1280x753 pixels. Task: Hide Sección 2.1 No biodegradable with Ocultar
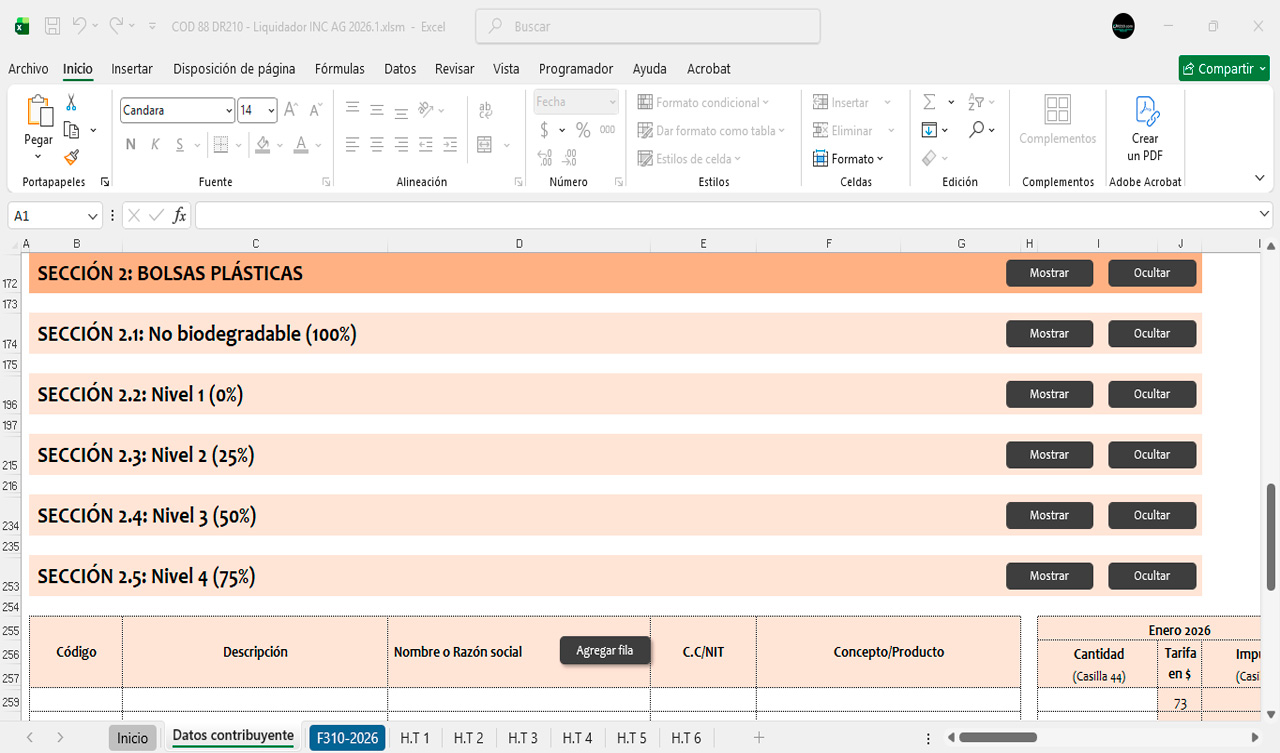1151,334
